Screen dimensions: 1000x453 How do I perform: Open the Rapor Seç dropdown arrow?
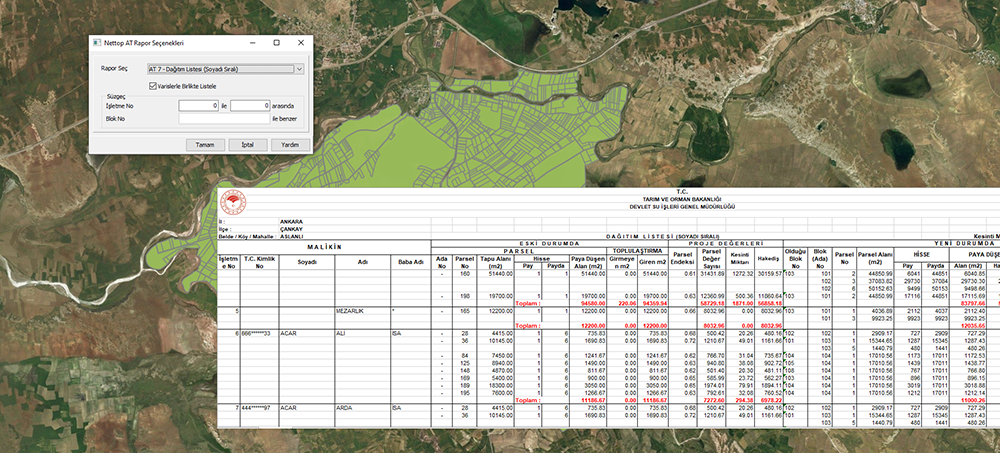300,70
